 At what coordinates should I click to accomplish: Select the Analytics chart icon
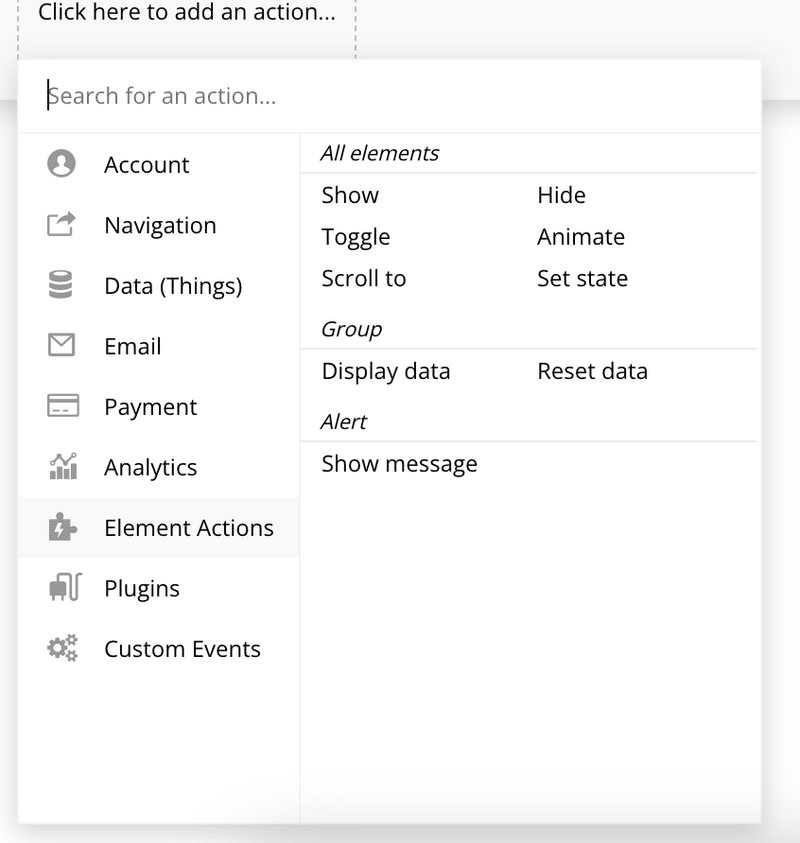(x=63, y=466)
